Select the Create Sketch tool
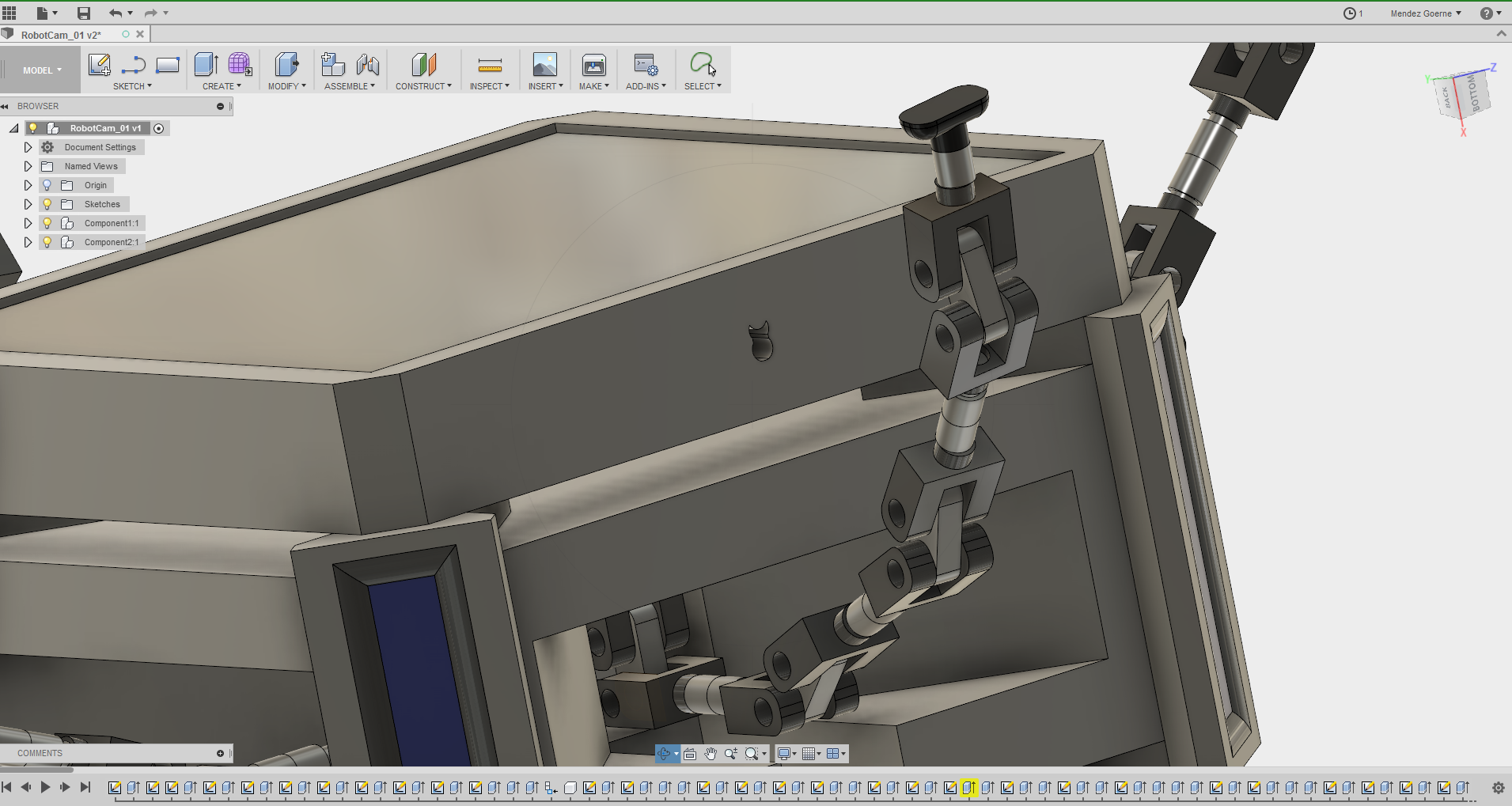This screenshot has width=1512, height=806. click(99, 64)
